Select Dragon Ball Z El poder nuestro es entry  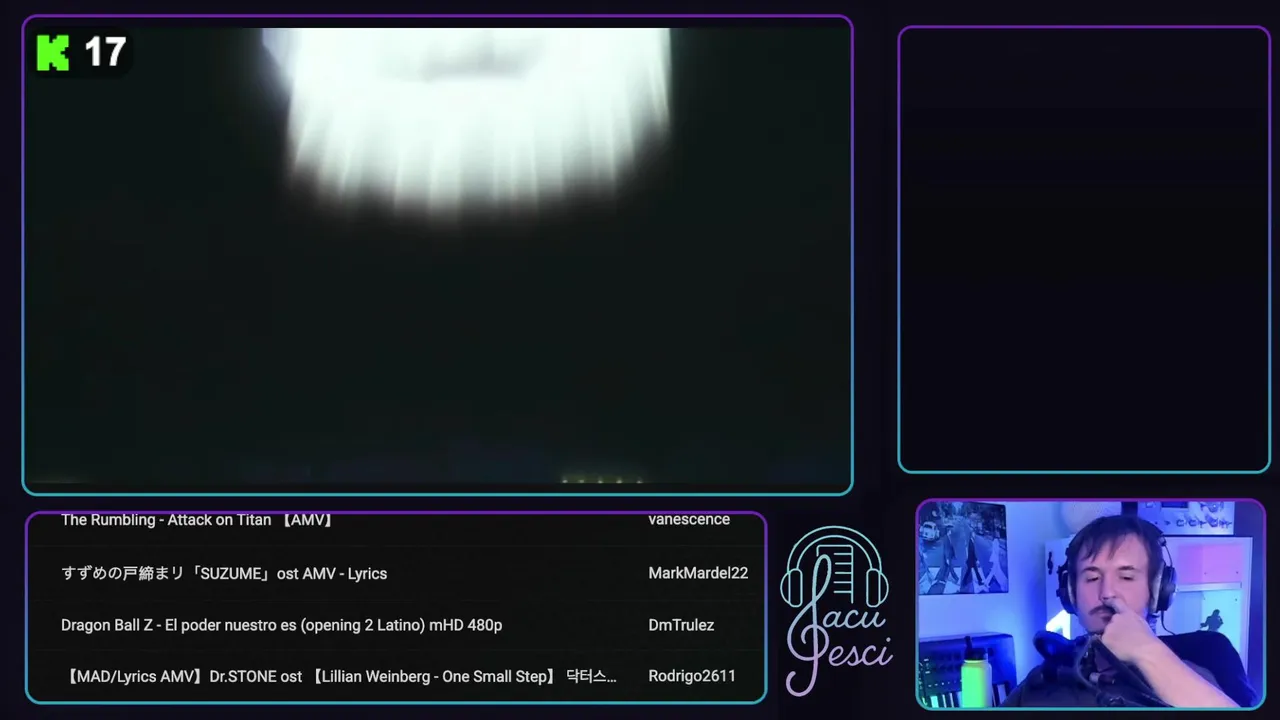pyautogui.click(x=281, y=625)
